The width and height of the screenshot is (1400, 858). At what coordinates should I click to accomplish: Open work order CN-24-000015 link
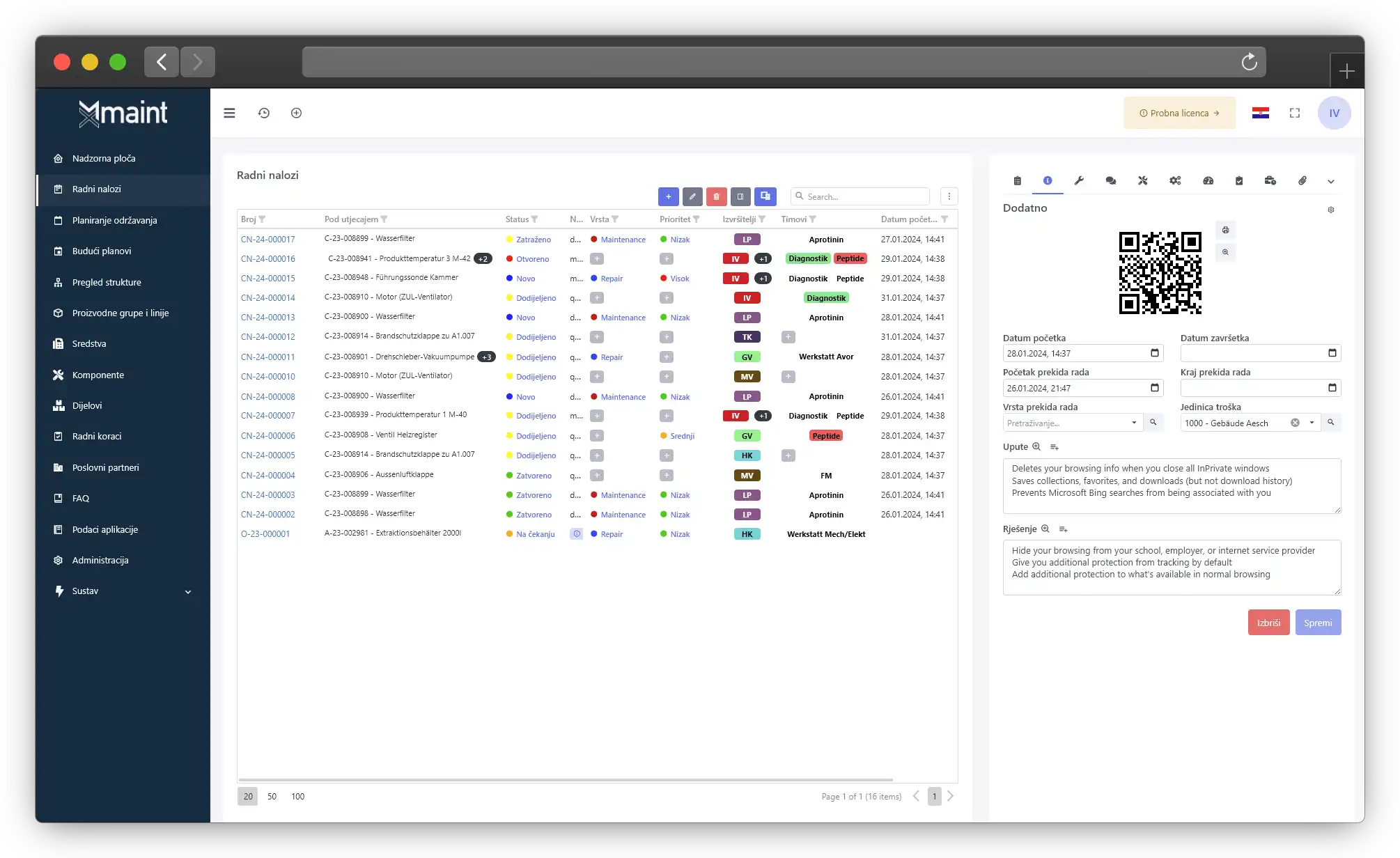pos(268,278)
